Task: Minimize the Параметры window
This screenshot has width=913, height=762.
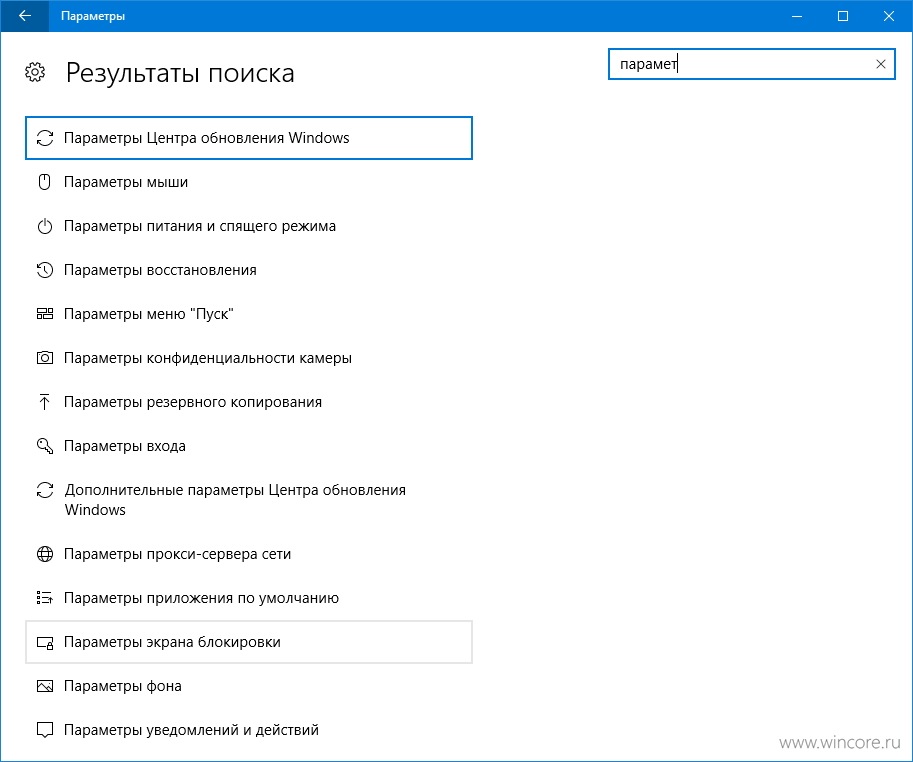Action: (797, 16)
